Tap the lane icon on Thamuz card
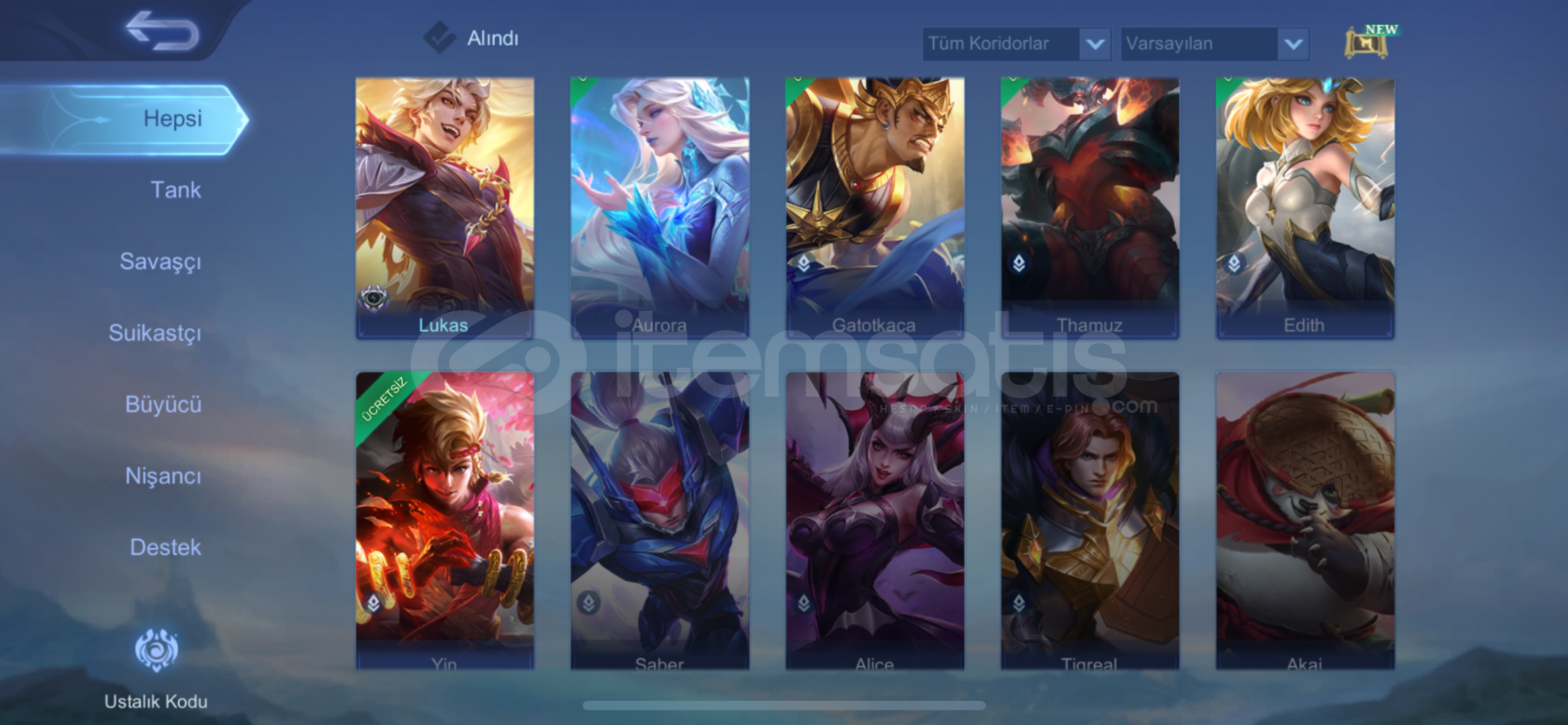The height and width of the screenshot is (725, 1568). [1019, 263]
